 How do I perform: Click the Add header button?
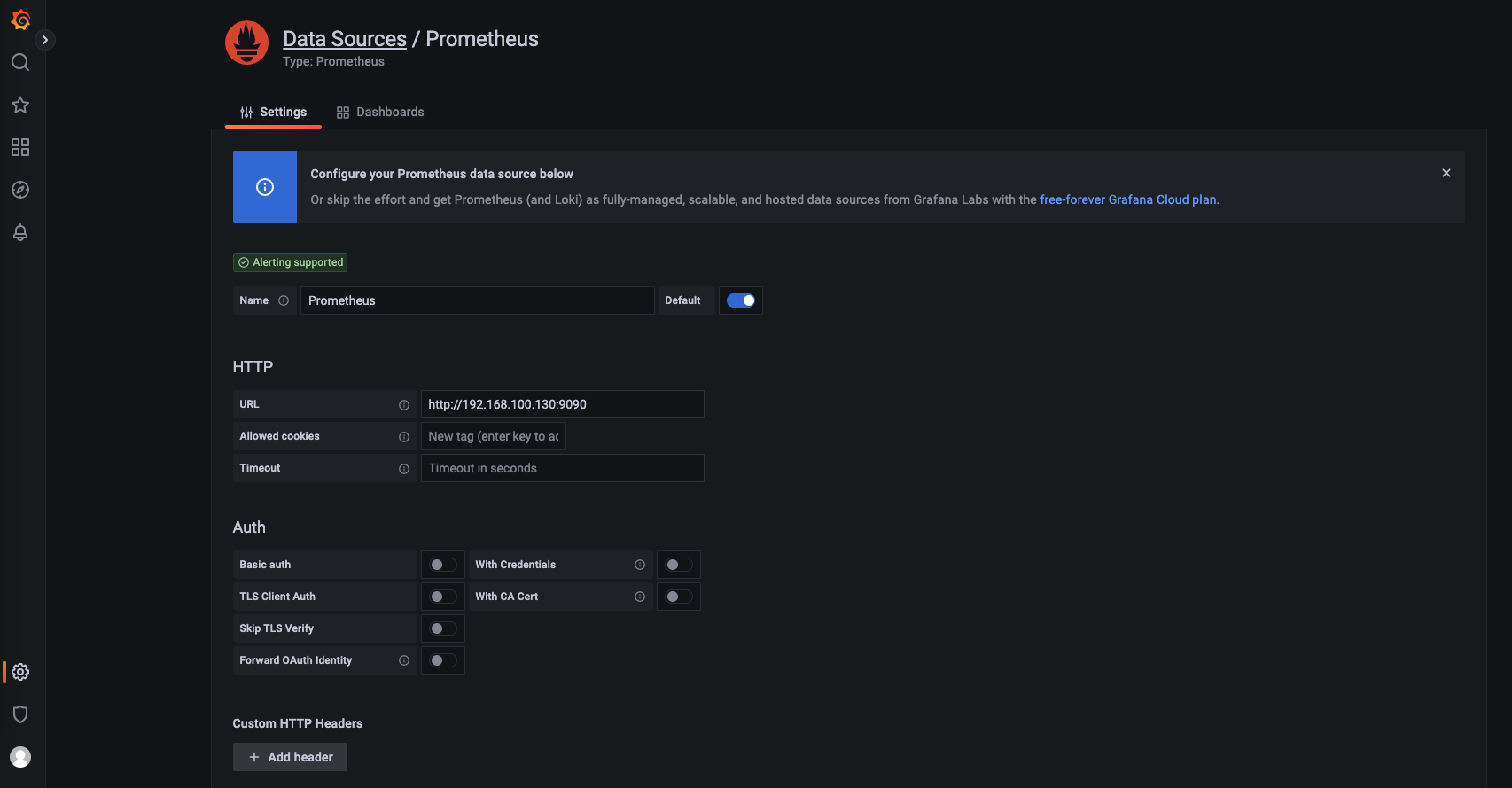click(x=290, y=757)
